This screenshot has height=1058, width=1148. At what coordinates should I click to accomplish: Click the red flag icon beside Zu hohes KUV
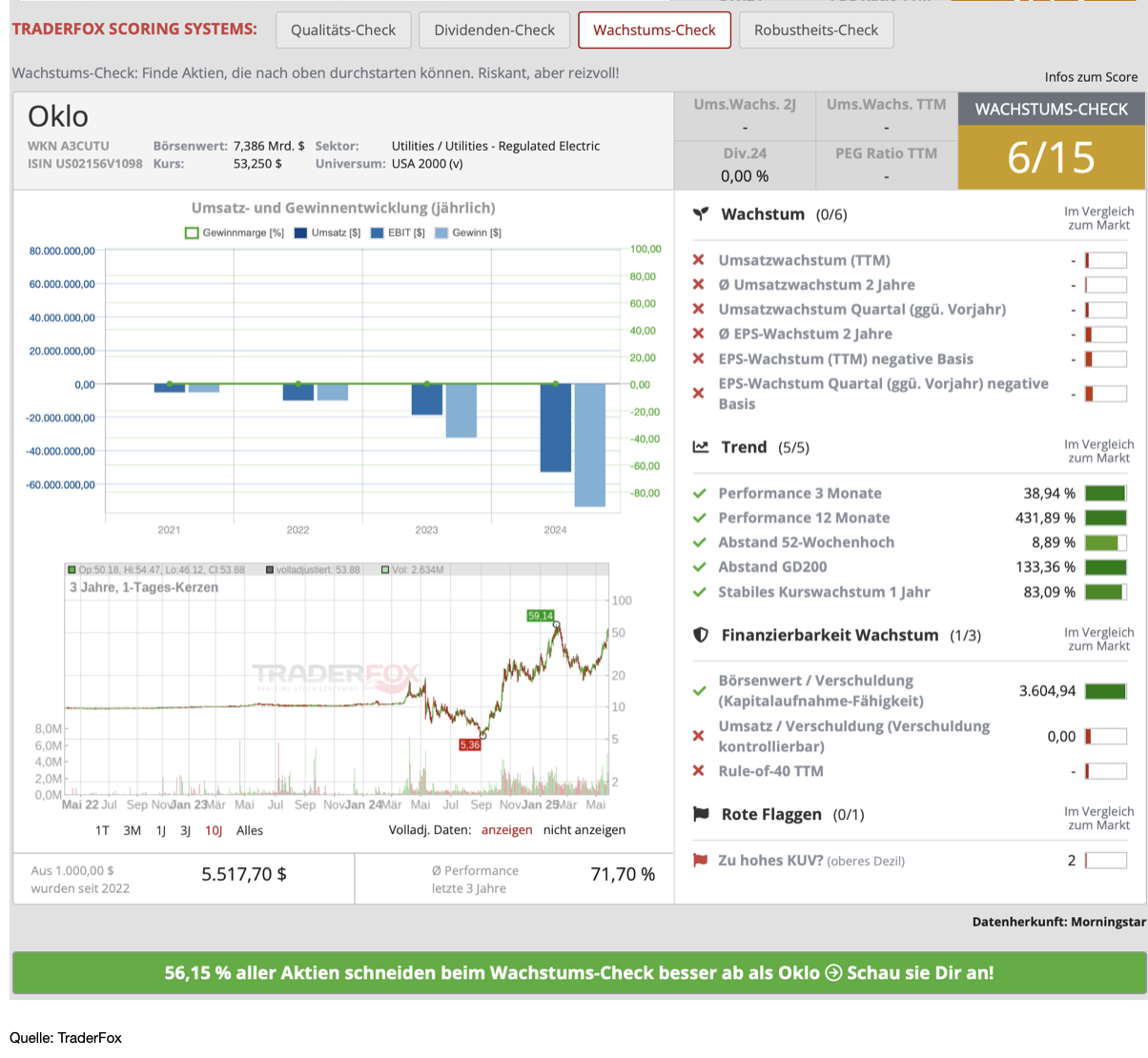tap(700, 861)
